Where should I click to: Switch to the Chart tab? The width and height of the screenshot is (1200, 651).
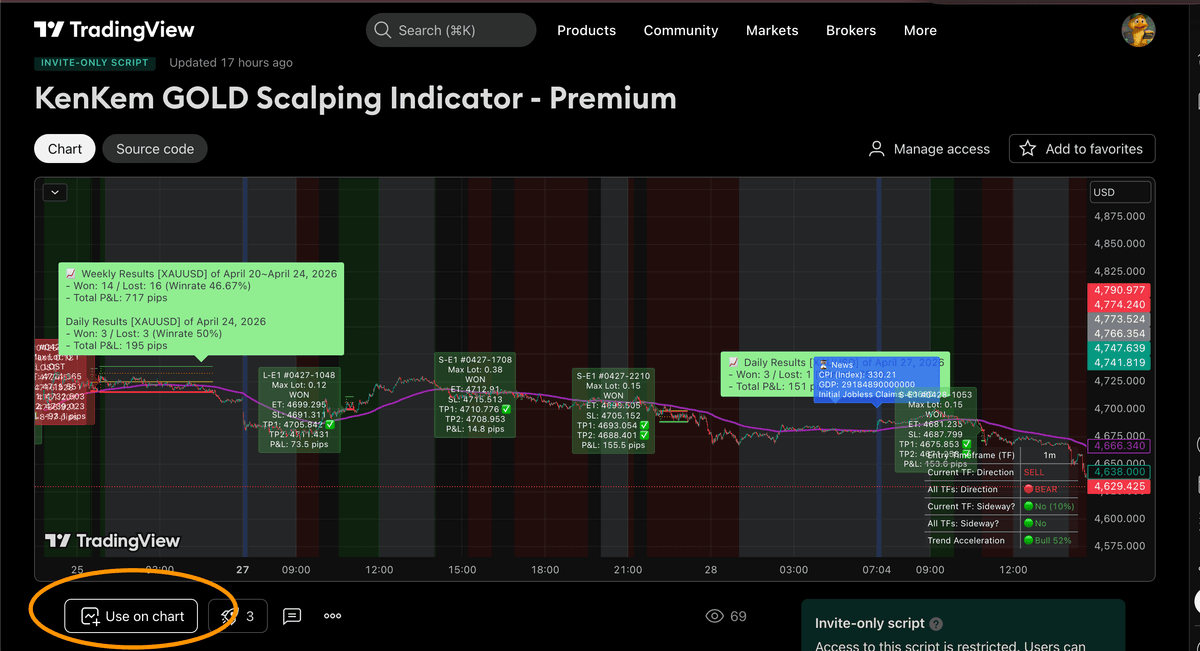pyautogui.click(x=65, y=149)
